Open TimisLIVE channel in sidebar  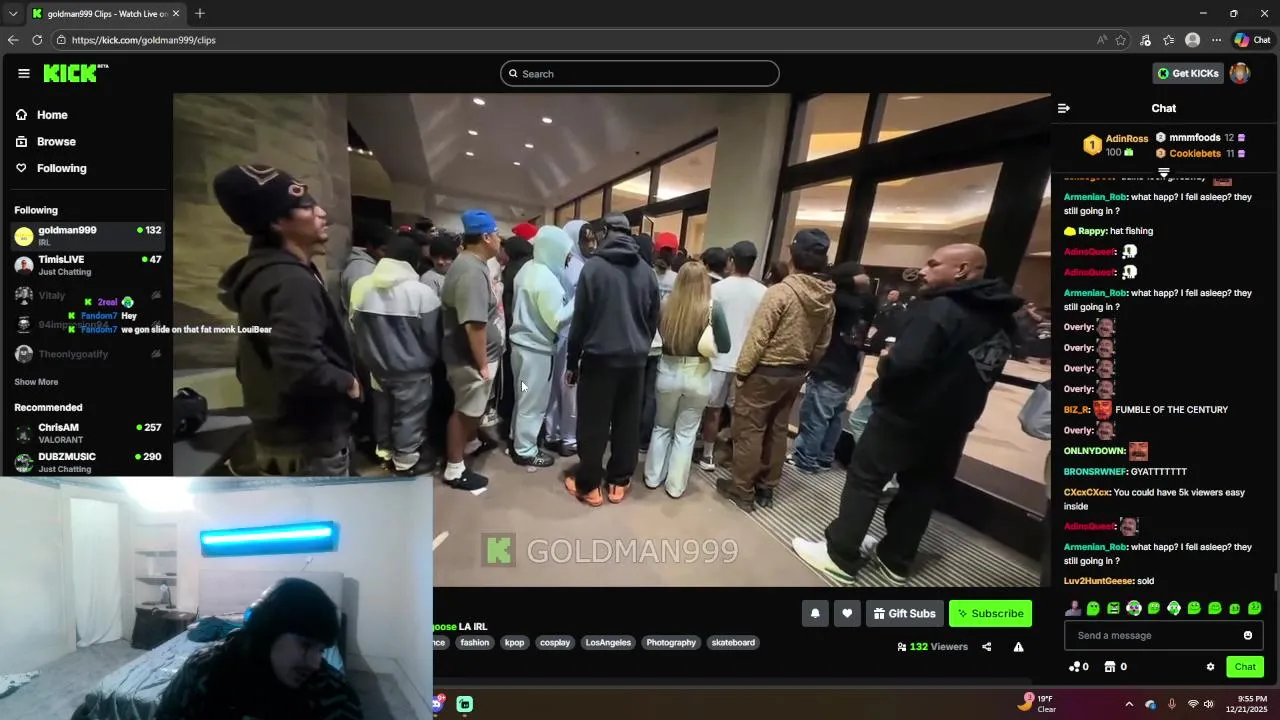pos(88,265)
